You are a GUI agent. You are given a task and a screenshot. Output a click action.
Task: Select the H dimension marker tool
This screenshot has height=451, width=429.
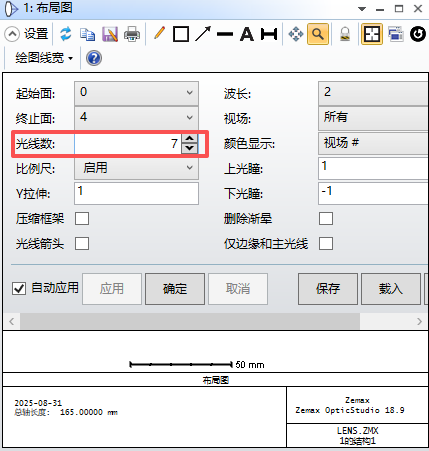pyautogui.click(x=269, y=34)
